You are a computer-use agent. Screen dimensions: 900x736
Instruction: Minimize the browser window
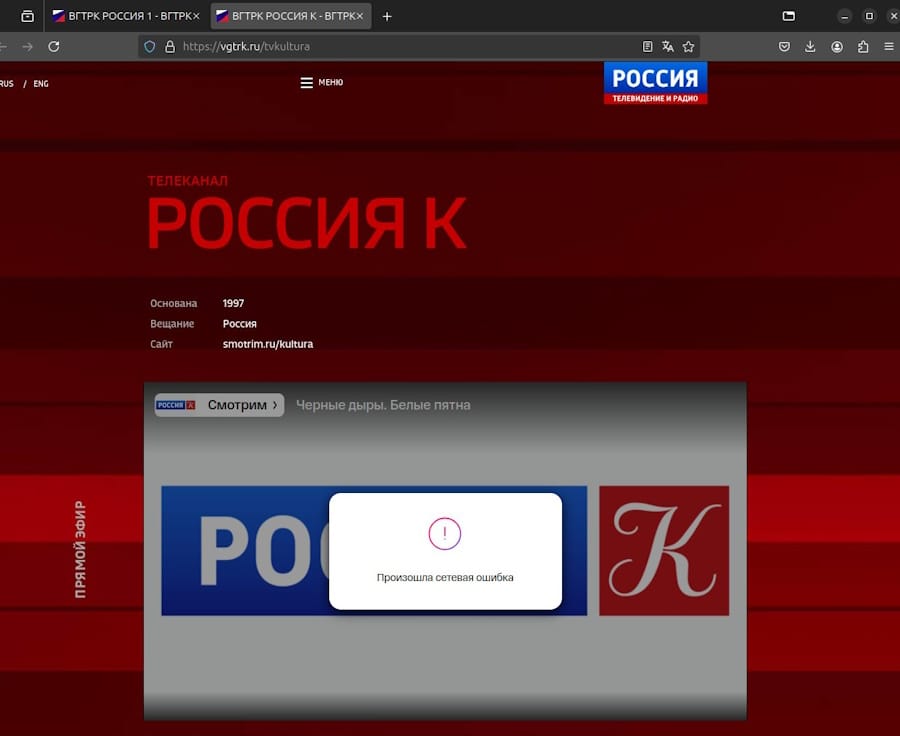point(844,16)
